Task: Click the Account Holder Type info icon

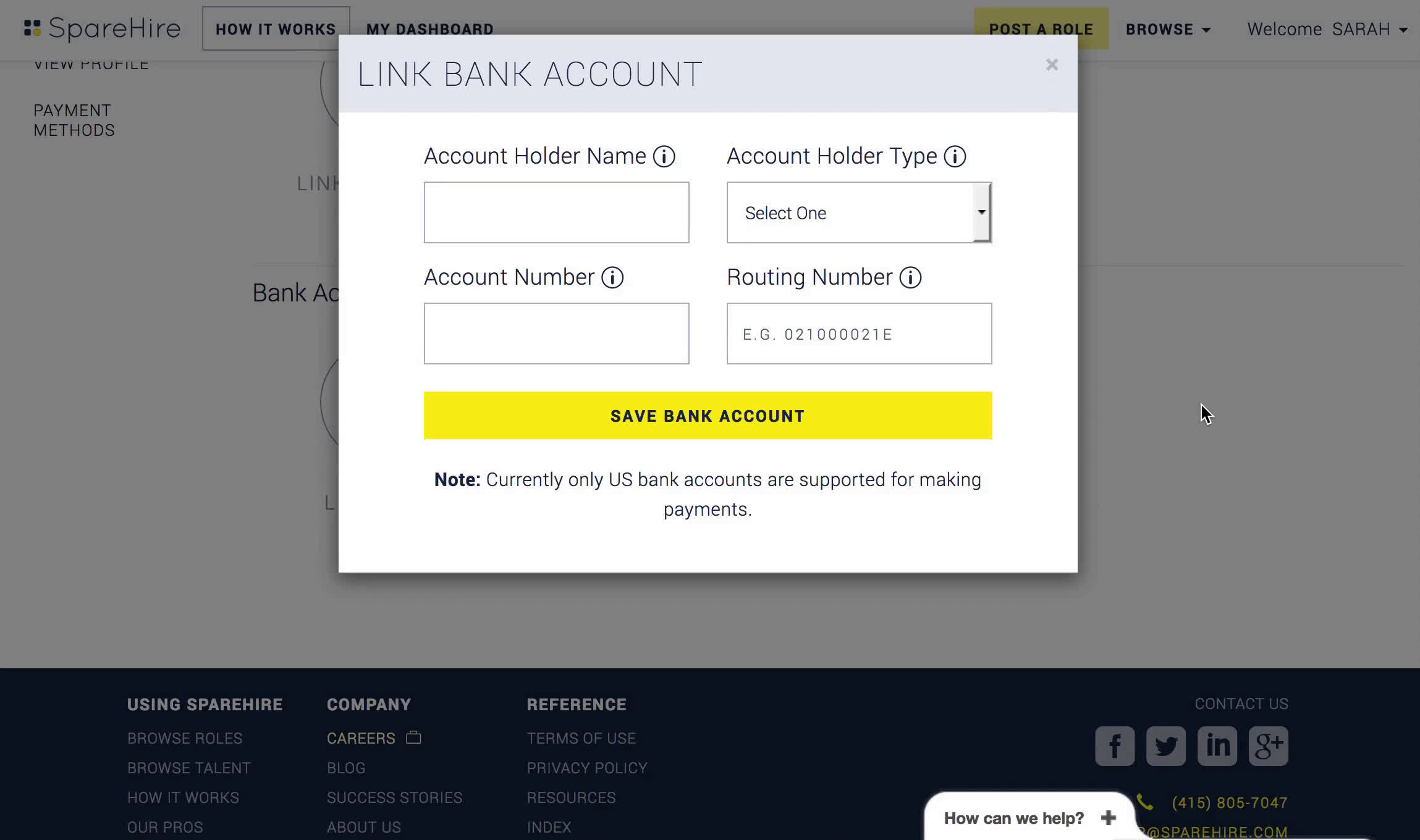Action: click(954, 155)
